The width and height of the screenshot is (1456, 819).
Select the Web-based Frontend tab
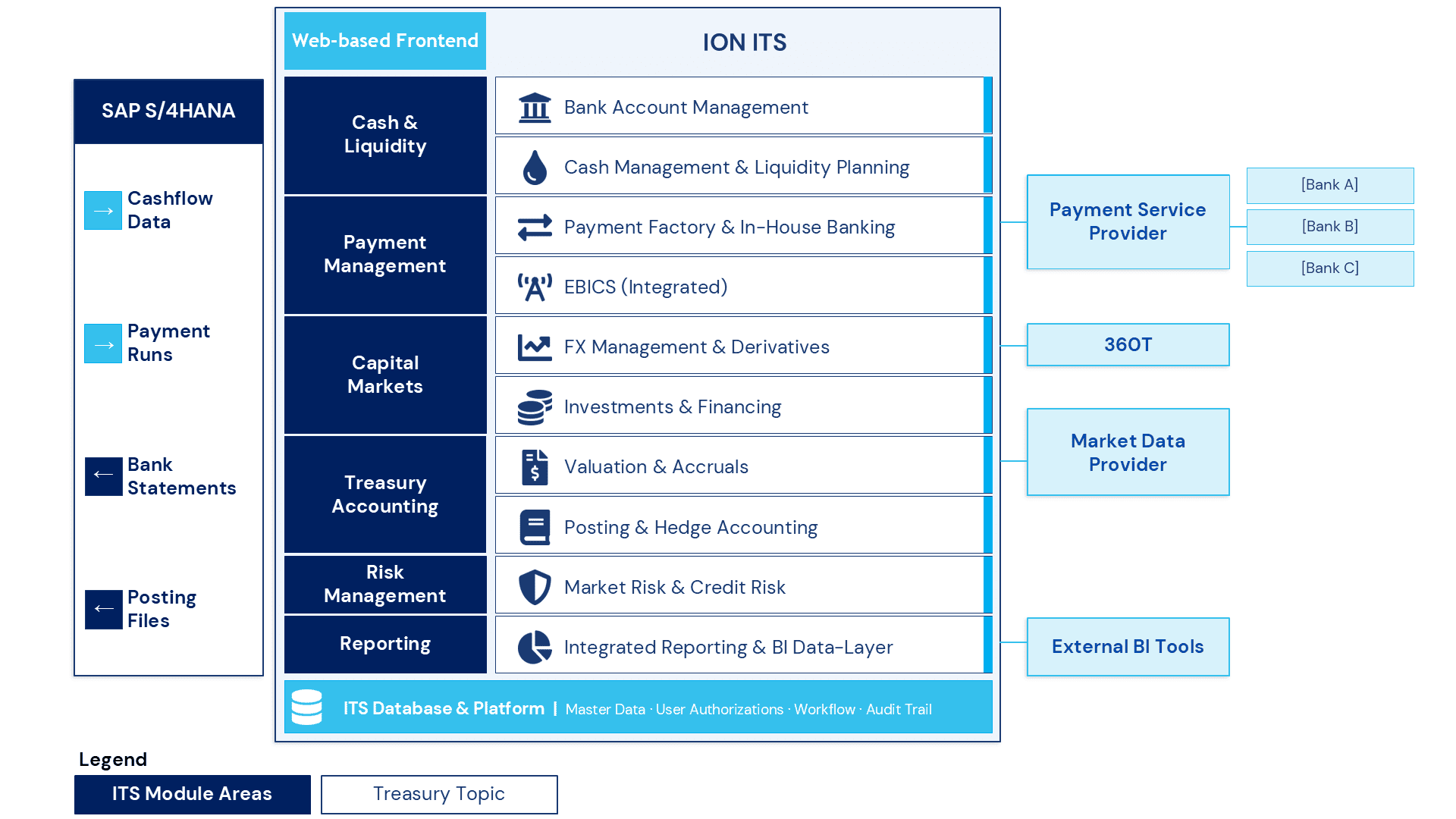pyautogui.click(x=385, y=41)
